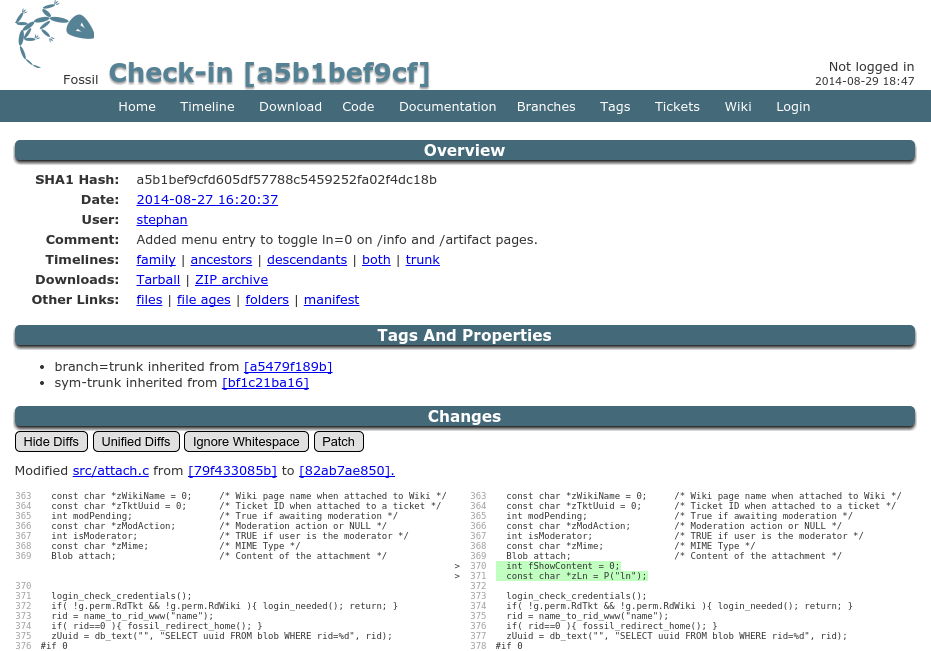The height and width of the screenshot is (651, 931).
Task: Open the Branches menu item
Action: pos(546,107)
